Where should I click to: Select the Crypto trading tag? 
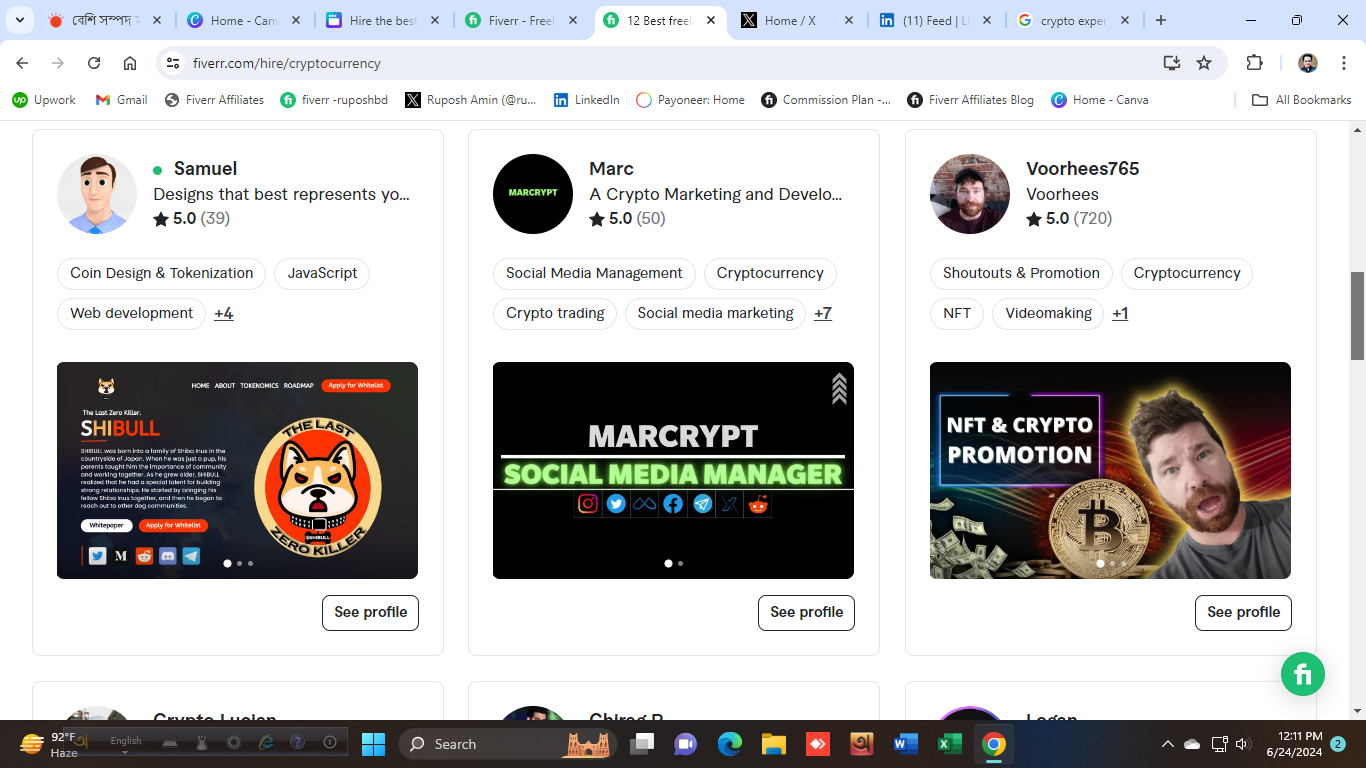point(555,313)
